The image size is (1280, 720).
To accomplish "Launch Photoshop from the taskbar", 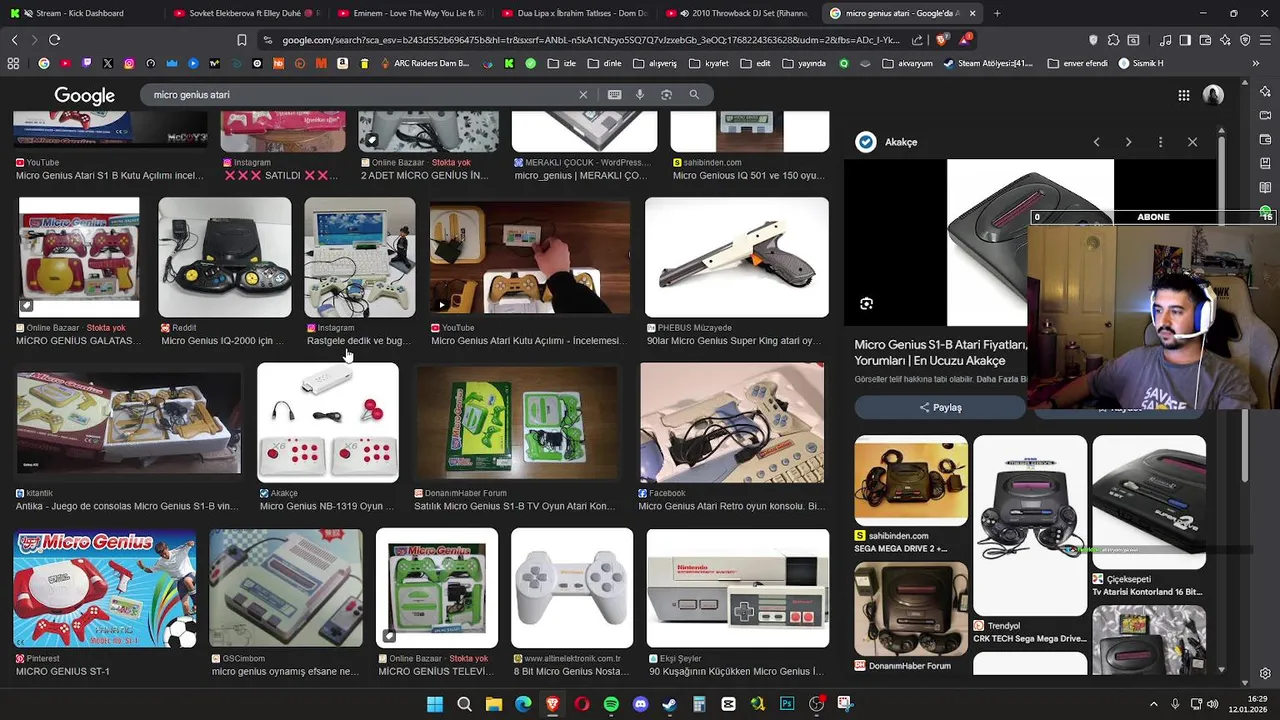I will (787, 704).
